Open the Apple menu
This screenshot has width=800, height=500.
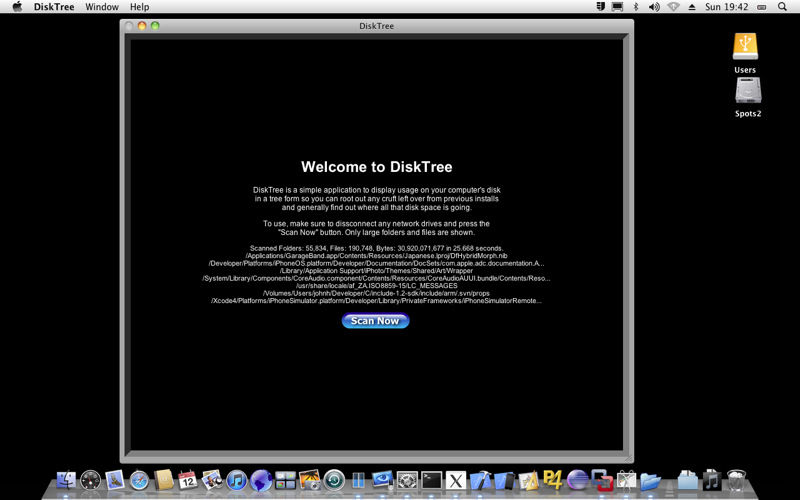pos(17,7)
